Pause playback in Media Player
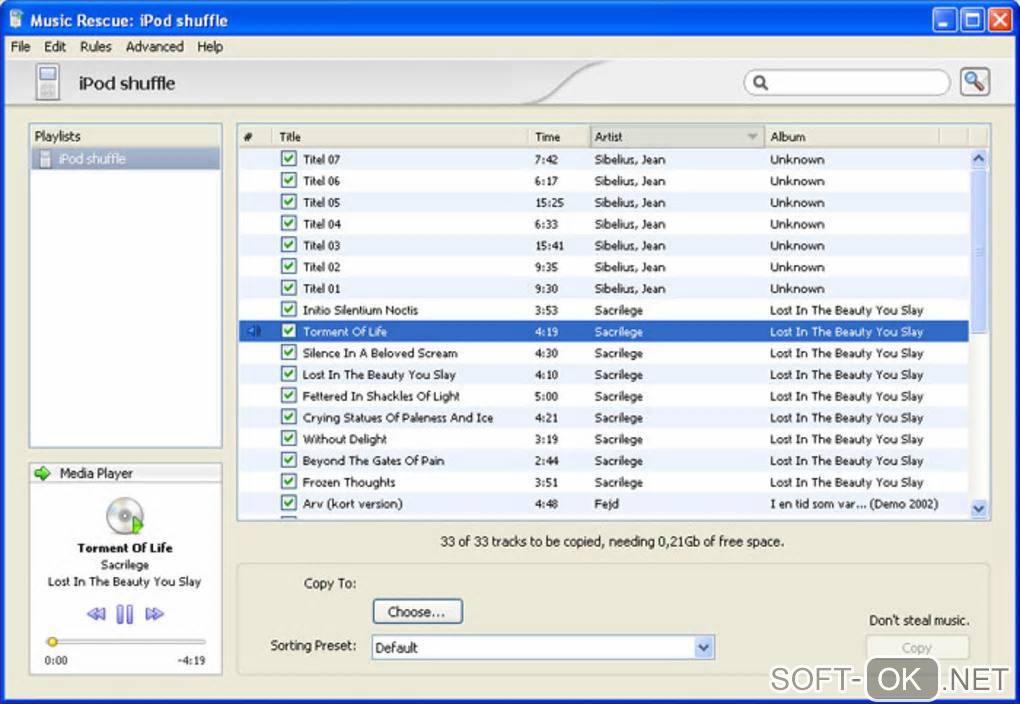Viewport: 1020px width, 704px height. tap(124, 614)
